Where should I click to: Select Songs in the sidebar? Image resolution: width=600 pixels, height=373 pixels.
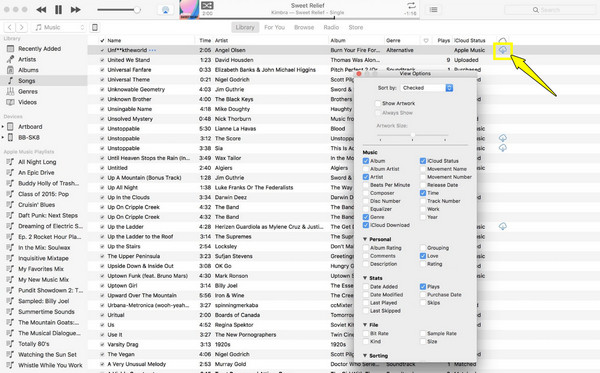[26, 81]
